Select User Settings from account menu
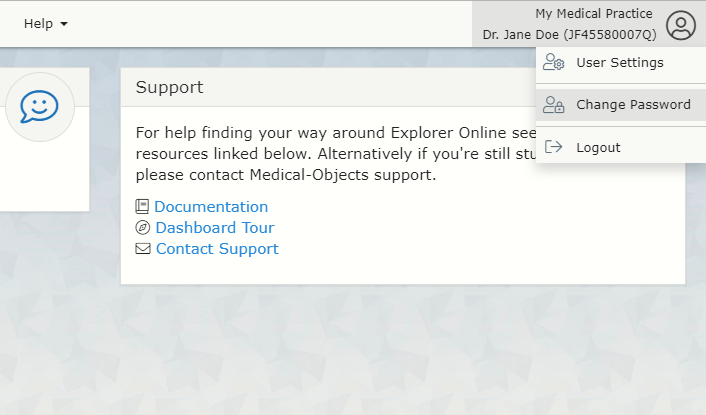706x415 pixels. (619, 63)
